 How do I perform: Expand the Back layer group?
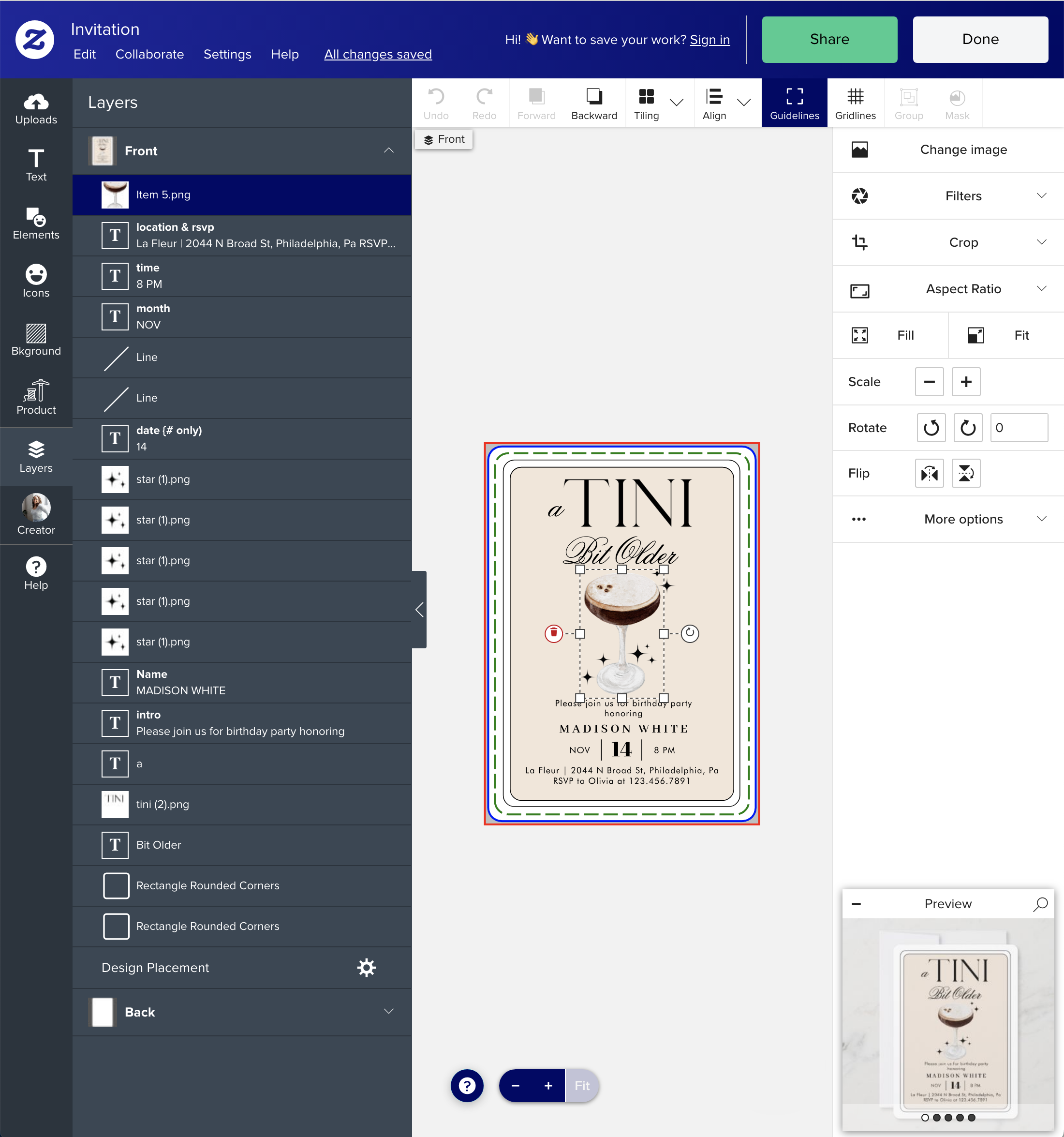[x=389, y=1012]
